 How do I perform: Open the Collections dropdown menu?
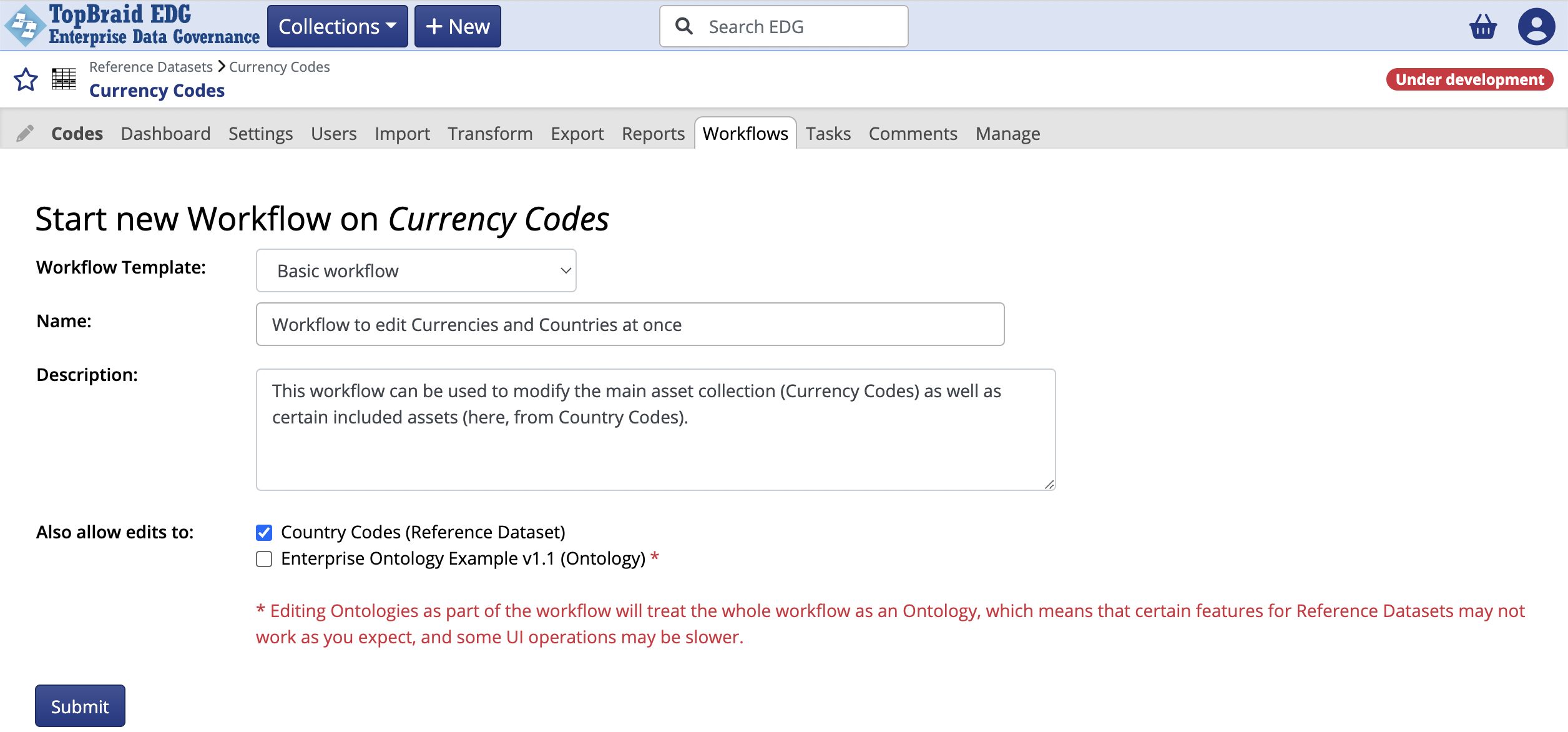(337, 26)
